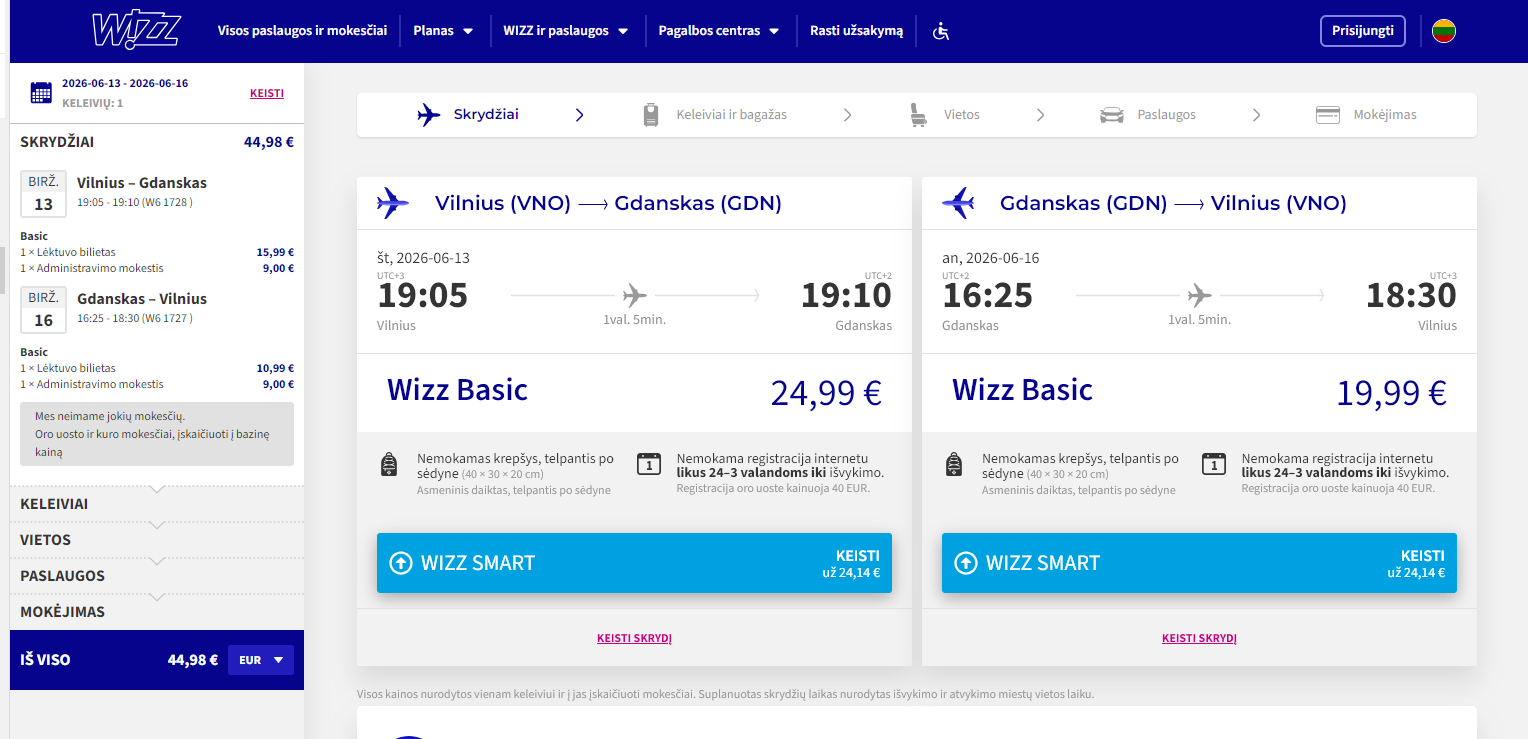This screenshot has height=739, width=1528.
Task: Change currency using the EUR dropdown
Action: point(261,660)
